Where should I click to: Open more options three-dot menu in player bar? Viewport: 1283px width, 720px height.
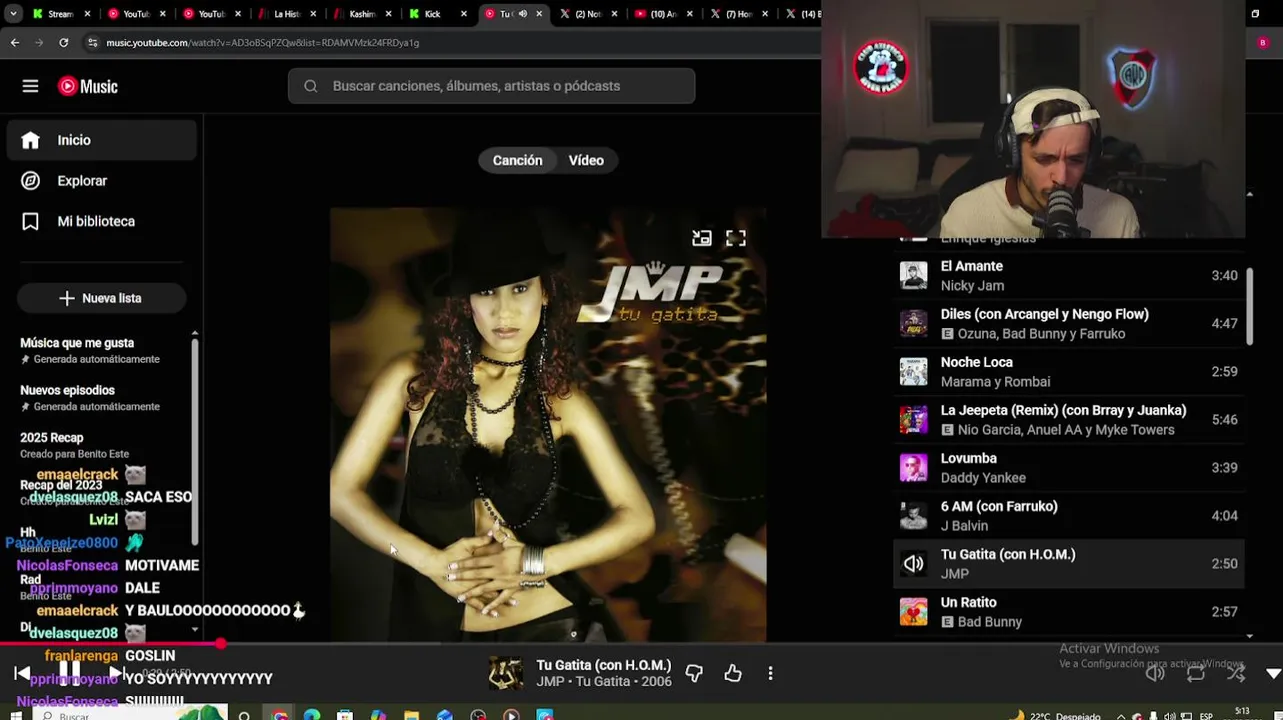tap(770, 673)
